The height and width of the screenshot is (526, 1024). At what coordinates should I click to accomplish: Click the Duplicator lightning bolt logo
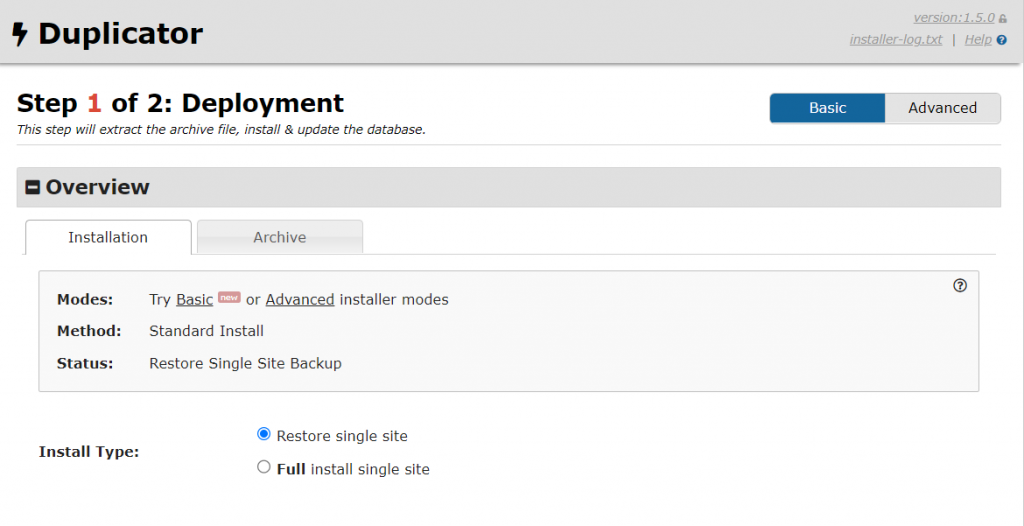(19, 35)
